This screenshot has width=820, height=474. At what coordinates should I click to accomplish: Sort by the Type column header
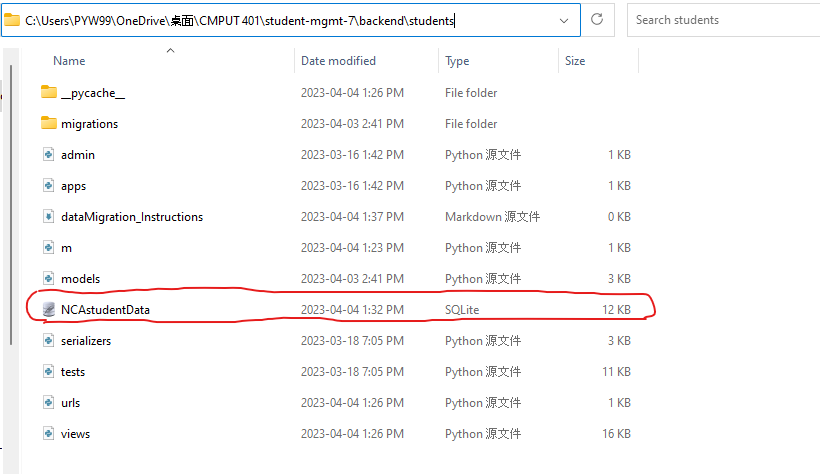click(x=457, y=61)
